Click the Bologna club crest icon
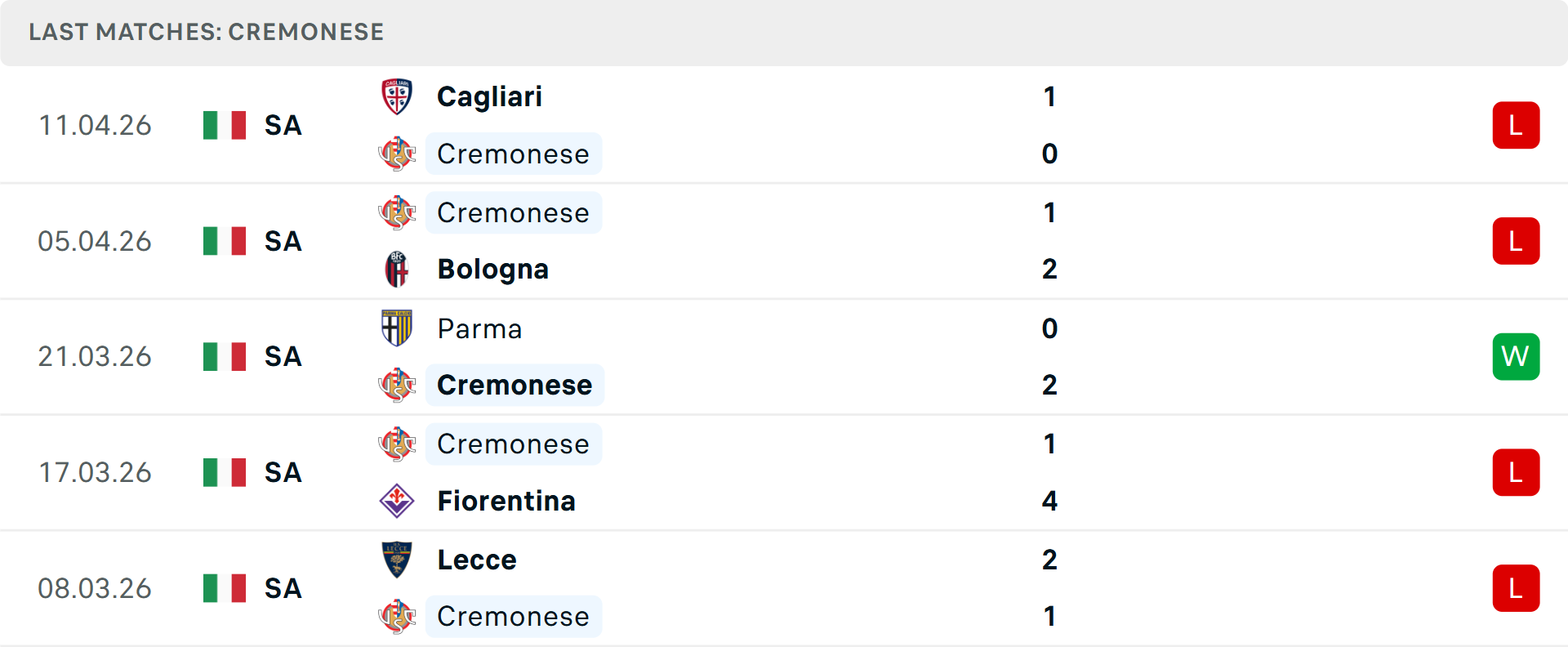Screen dimensions: 1568x647 point(397,270)
